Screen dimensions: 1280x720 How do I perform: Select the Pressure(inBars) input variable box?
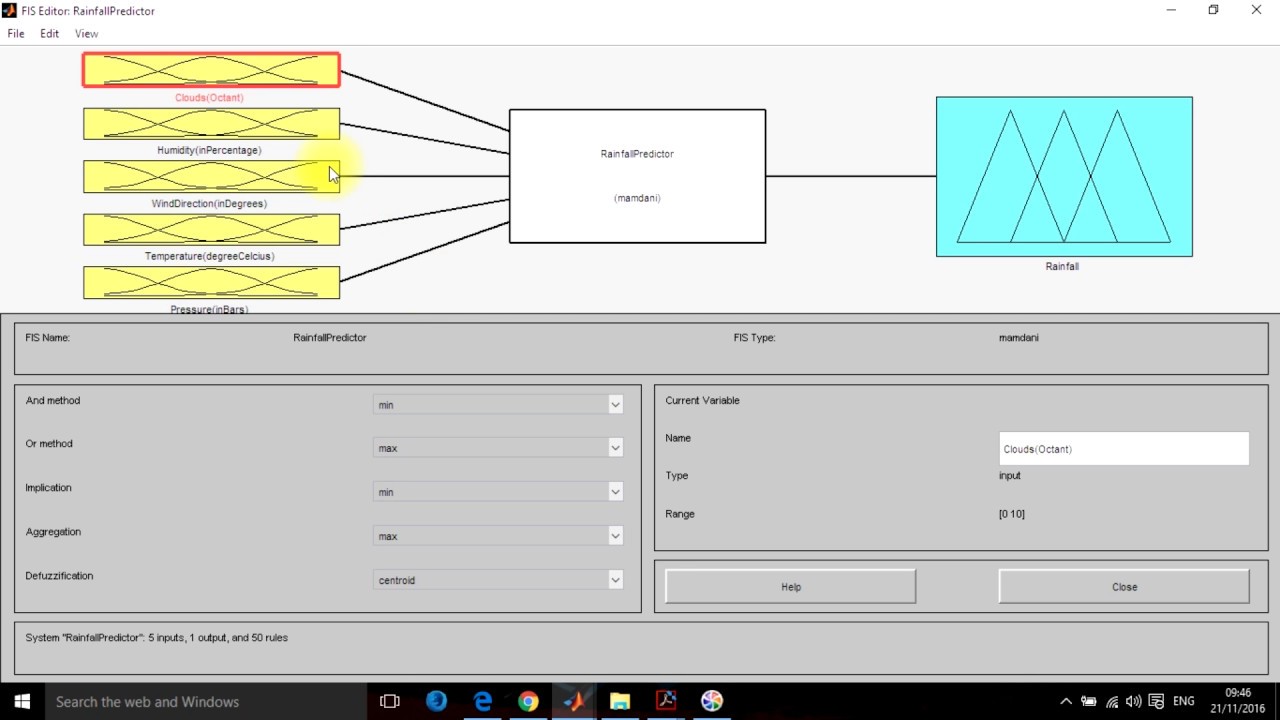coord(211,283)
